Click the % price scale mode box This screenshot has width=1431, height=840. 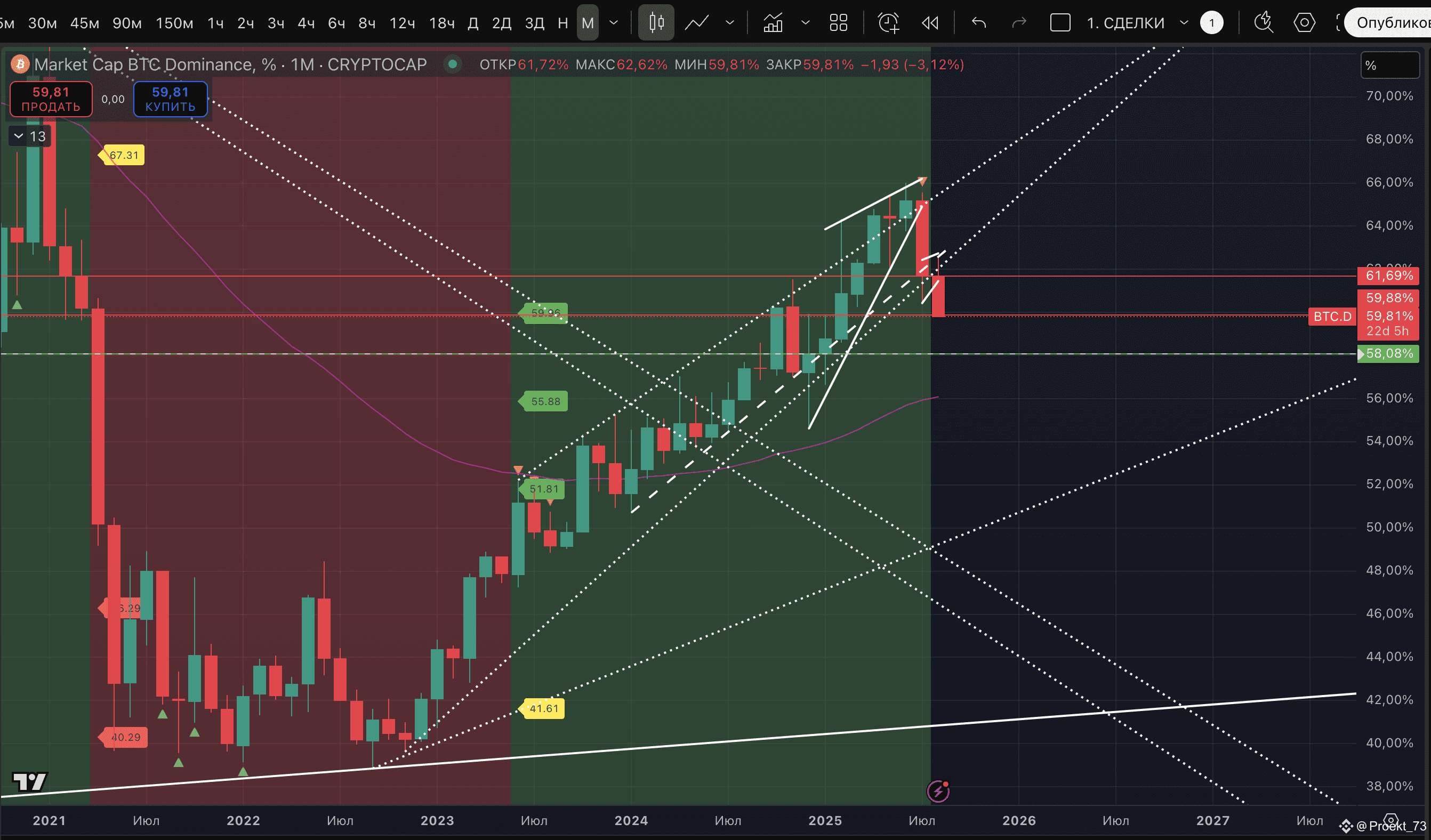(1389, 65)
